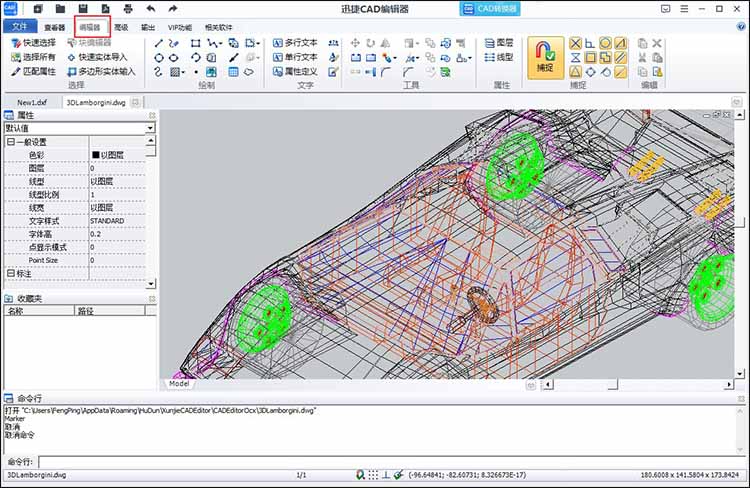Open the hatch tool dropdown arrow
Screen dimensions: 750x488
point(183,72)
